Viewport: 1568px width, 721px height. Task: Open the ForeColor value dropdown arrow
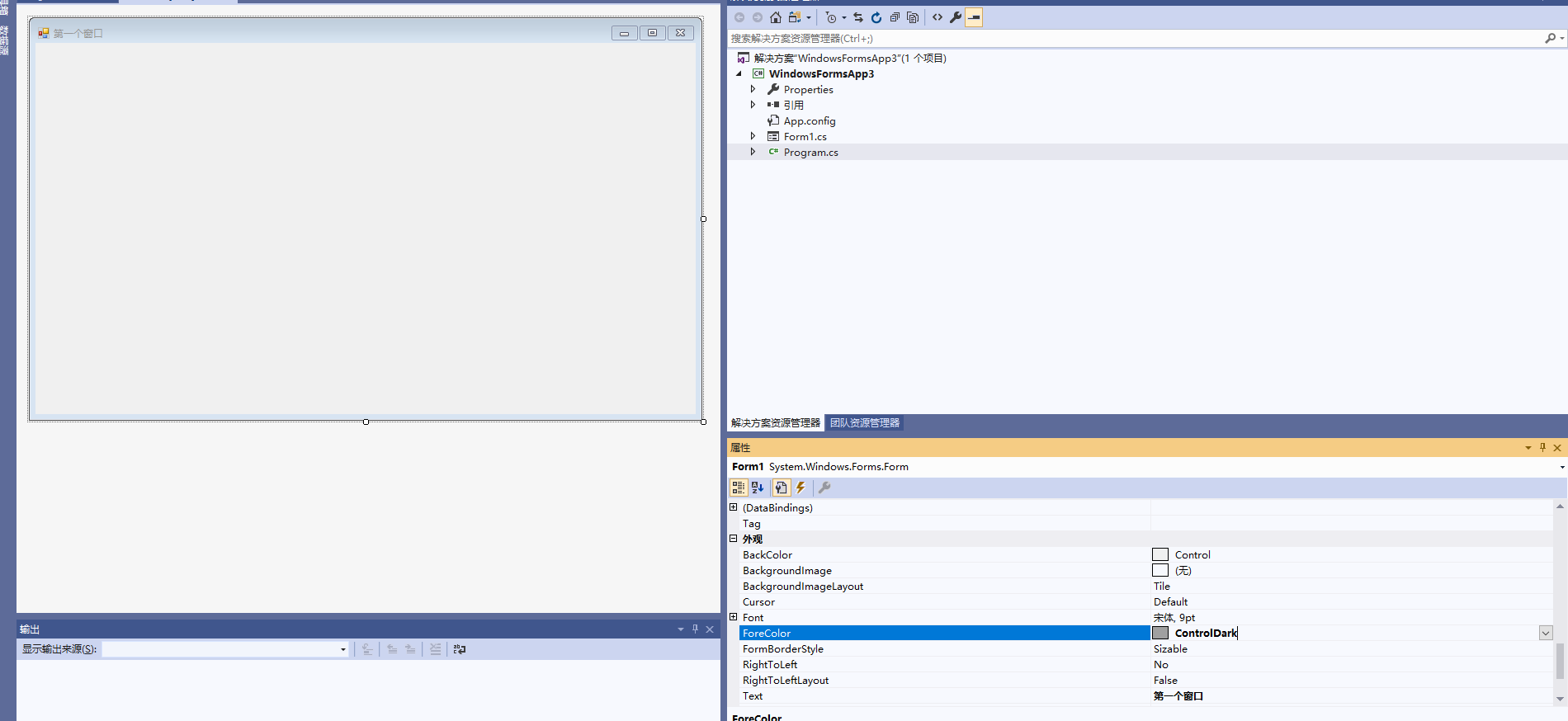[1546, 633]
